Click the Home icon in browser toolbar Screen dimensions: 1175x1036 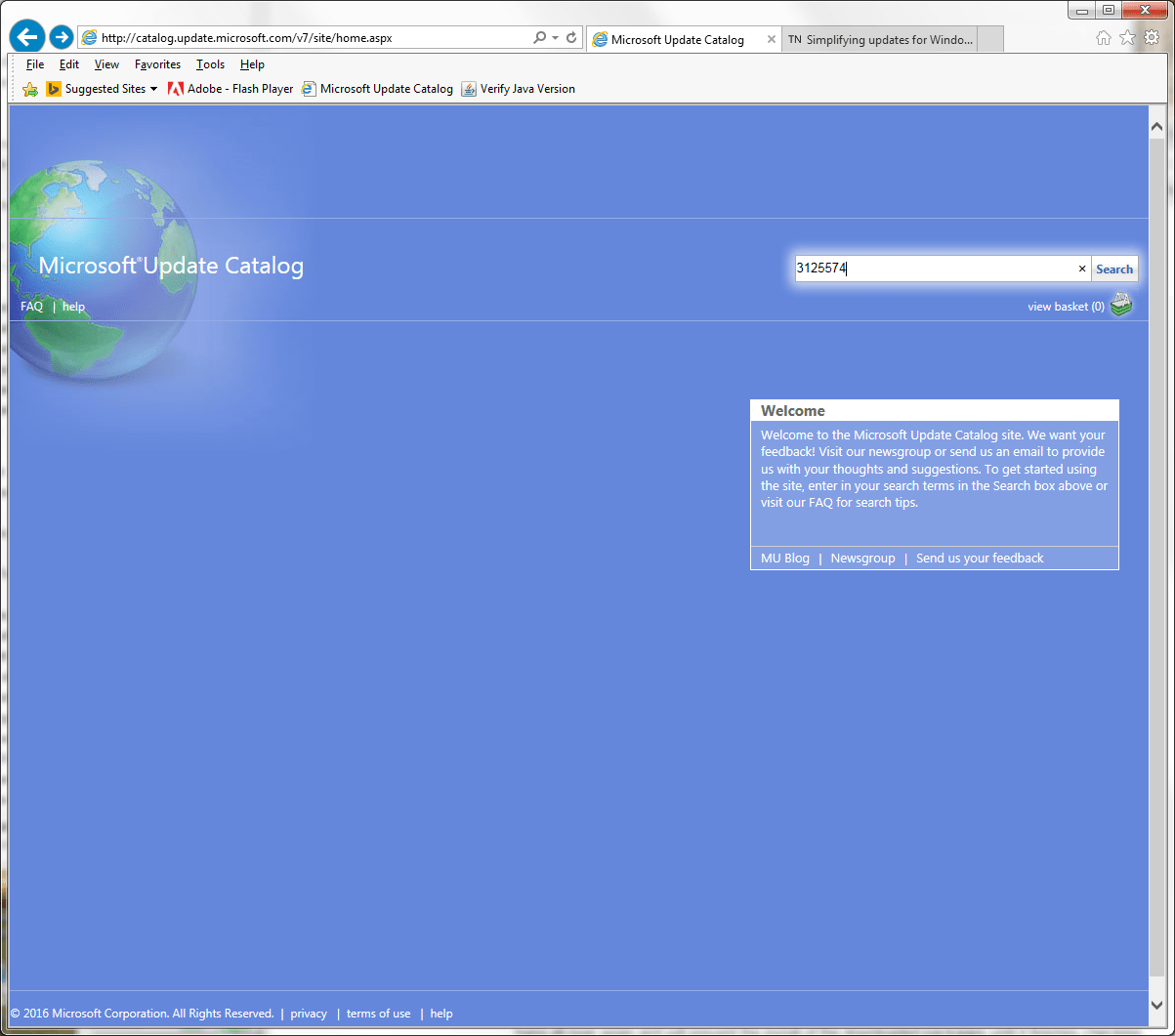(x=1104, y=37)
